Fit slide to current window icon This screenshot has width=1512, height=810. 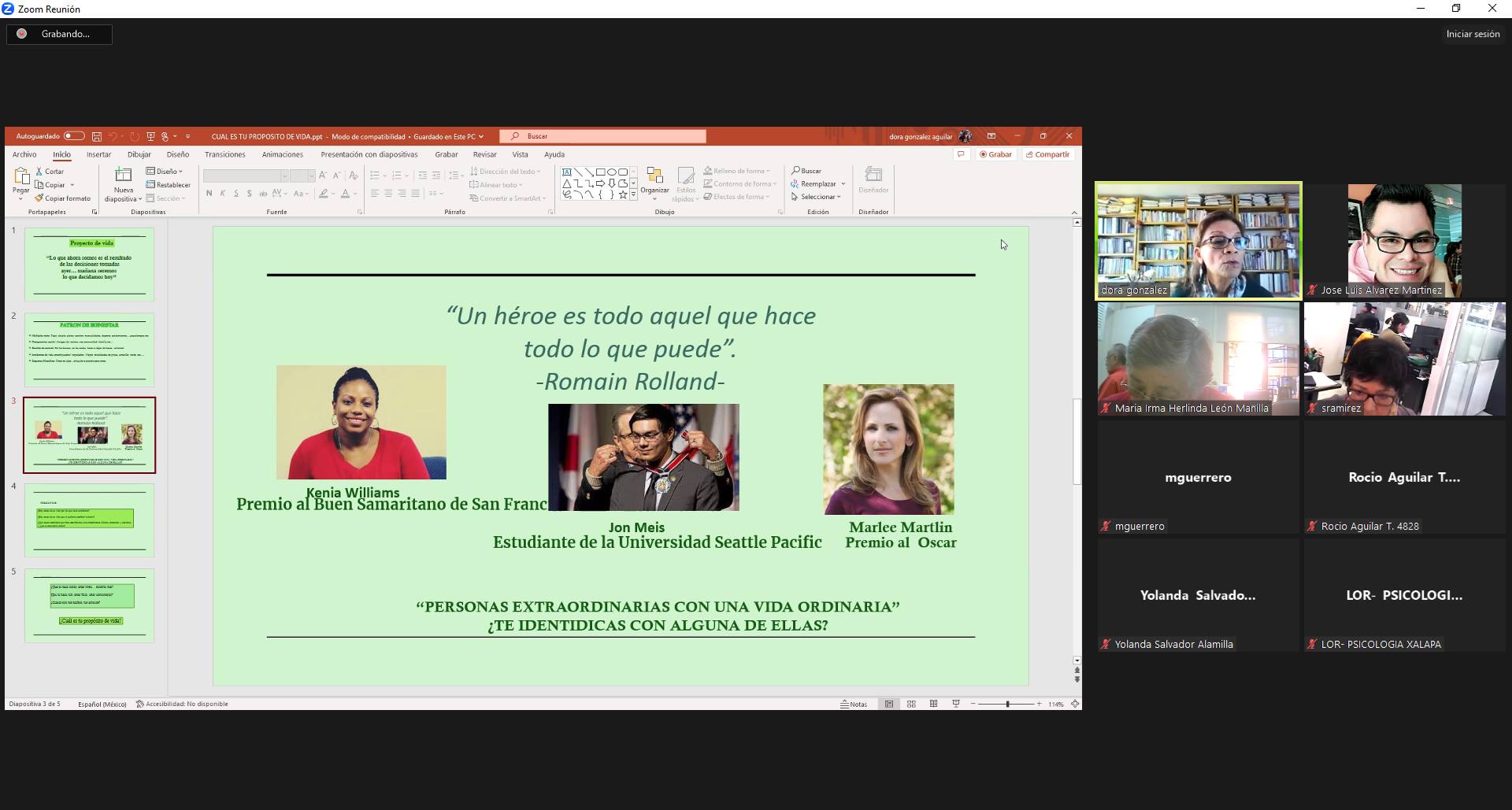(1075, 704)
